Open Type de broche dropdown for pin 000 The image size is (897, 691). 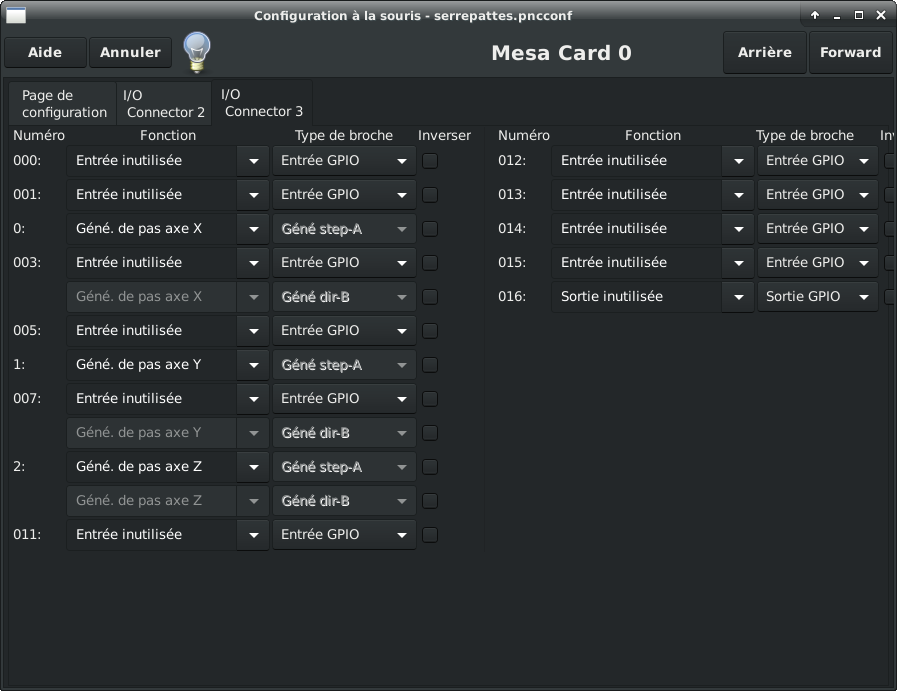[344, 161]
